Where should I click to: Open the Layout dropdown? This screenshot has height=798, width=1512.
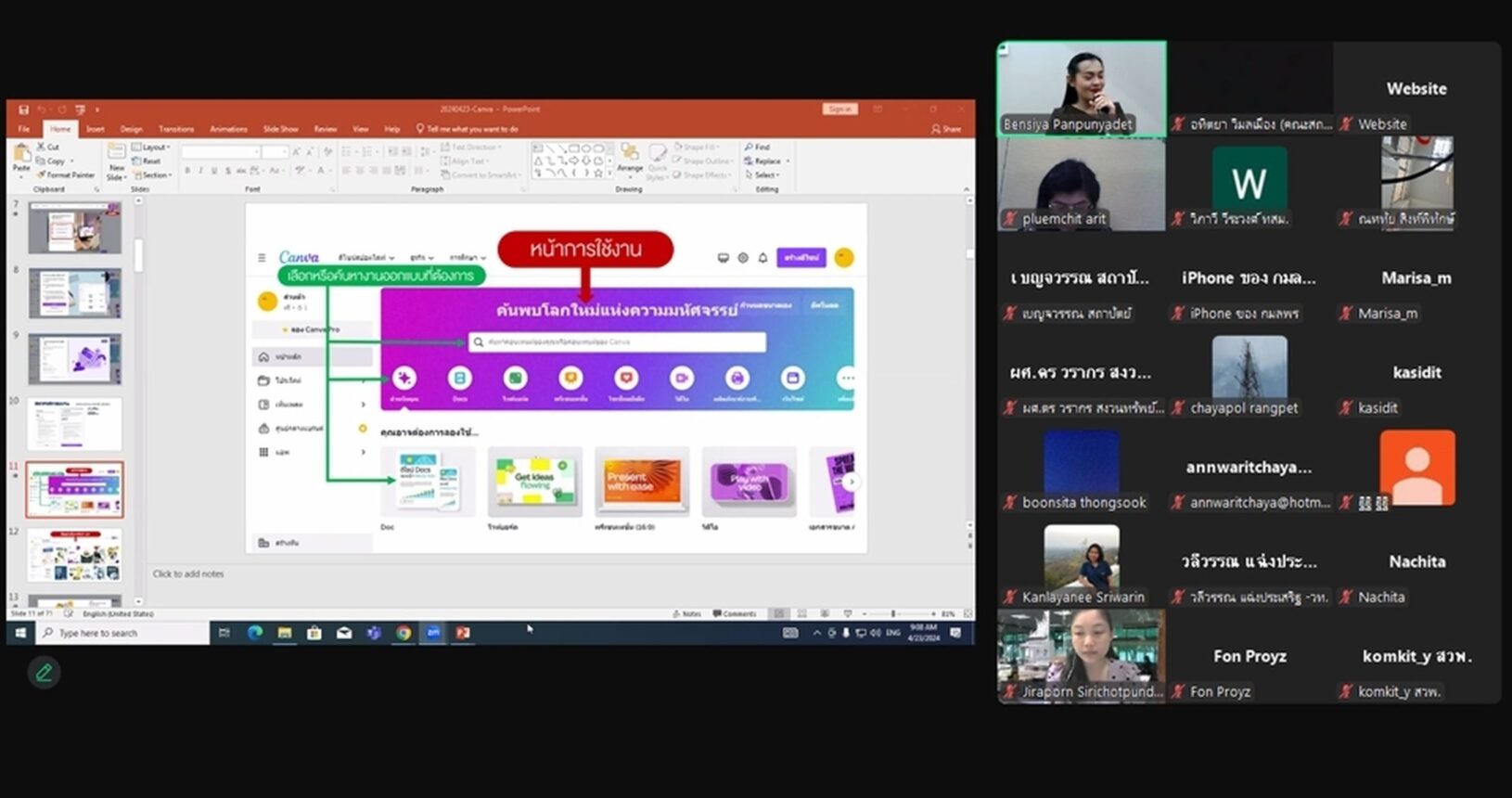pyautogui.click(x=150, y=147)
